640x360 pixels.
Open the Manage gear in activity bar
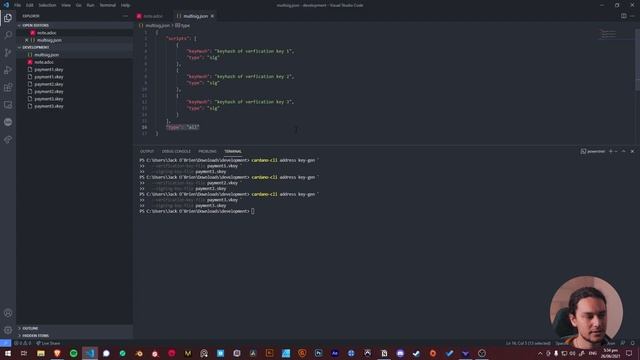point(8,330)
